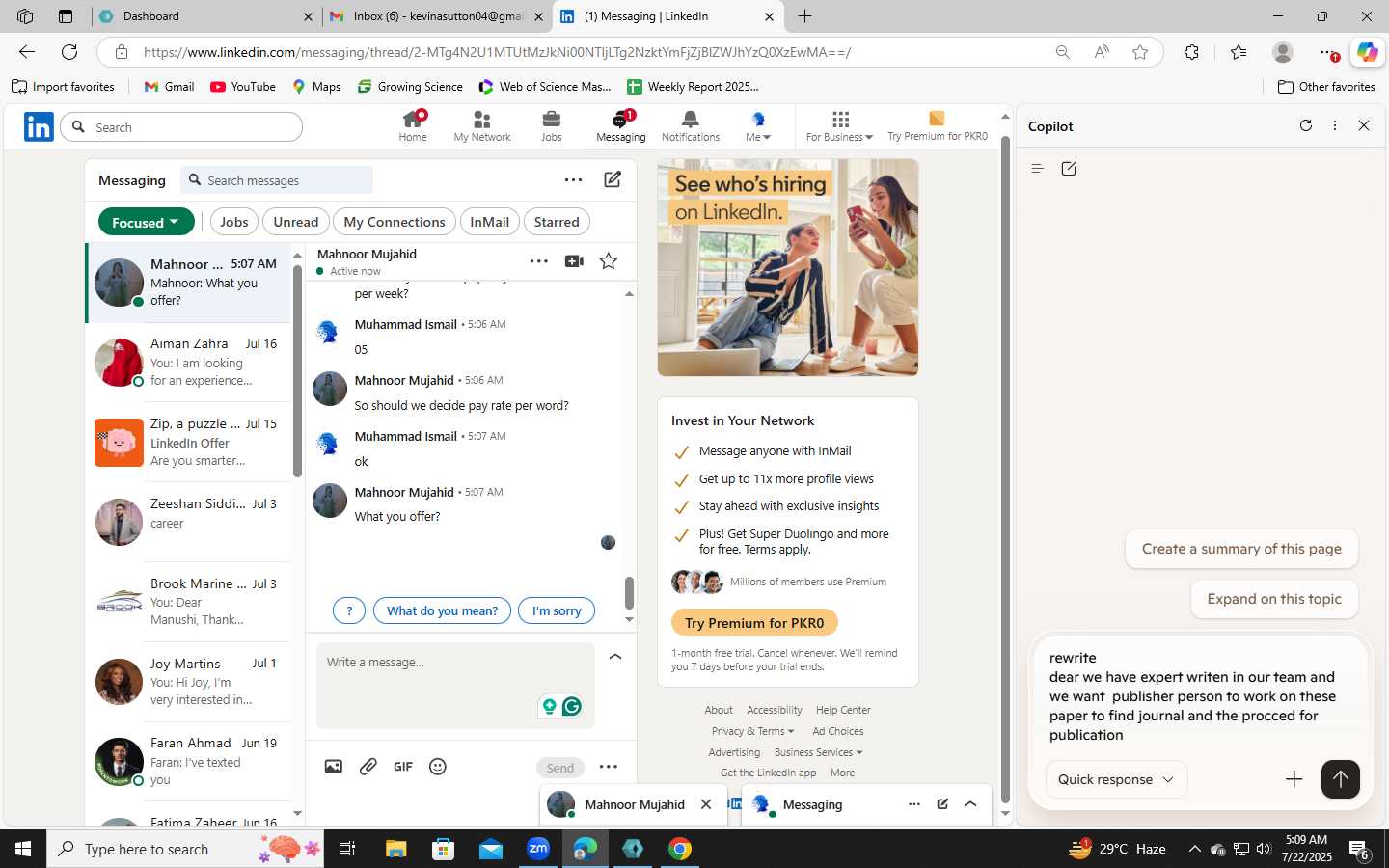Open a new browser tab
The width and height of the screenshot is (1389, 868).
click(x=804, y=16)
